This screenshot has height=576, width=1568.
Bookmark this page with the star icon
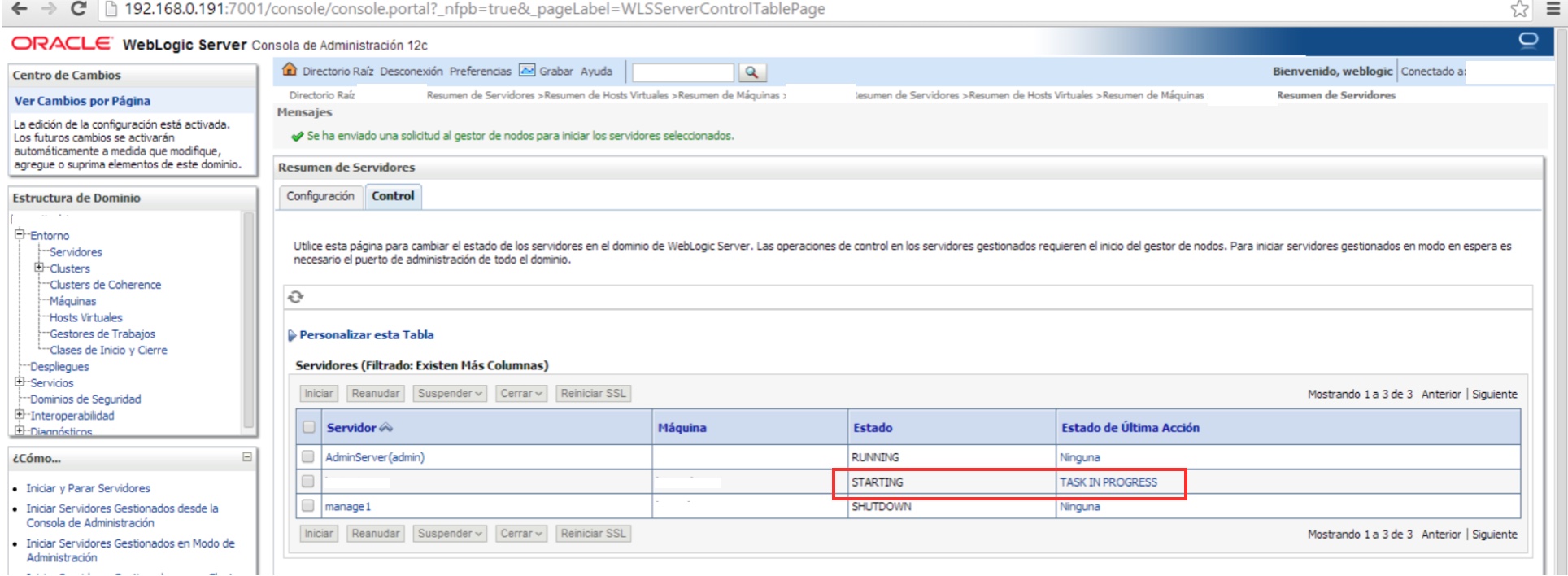tap(1519, 9)
